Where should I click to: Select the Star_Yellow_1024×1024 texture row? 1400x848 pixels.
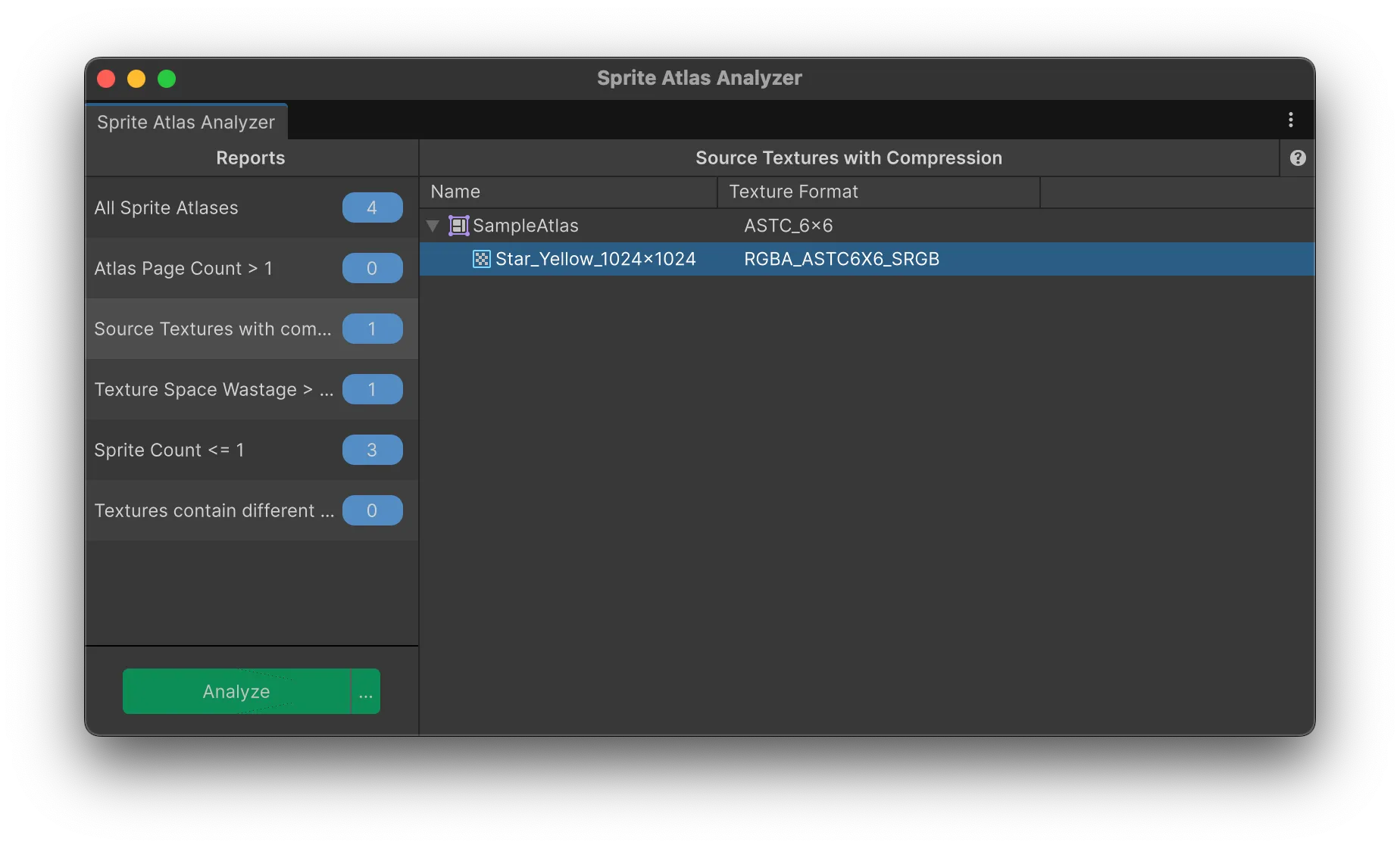pyautogui.click(x=595, y=259)
